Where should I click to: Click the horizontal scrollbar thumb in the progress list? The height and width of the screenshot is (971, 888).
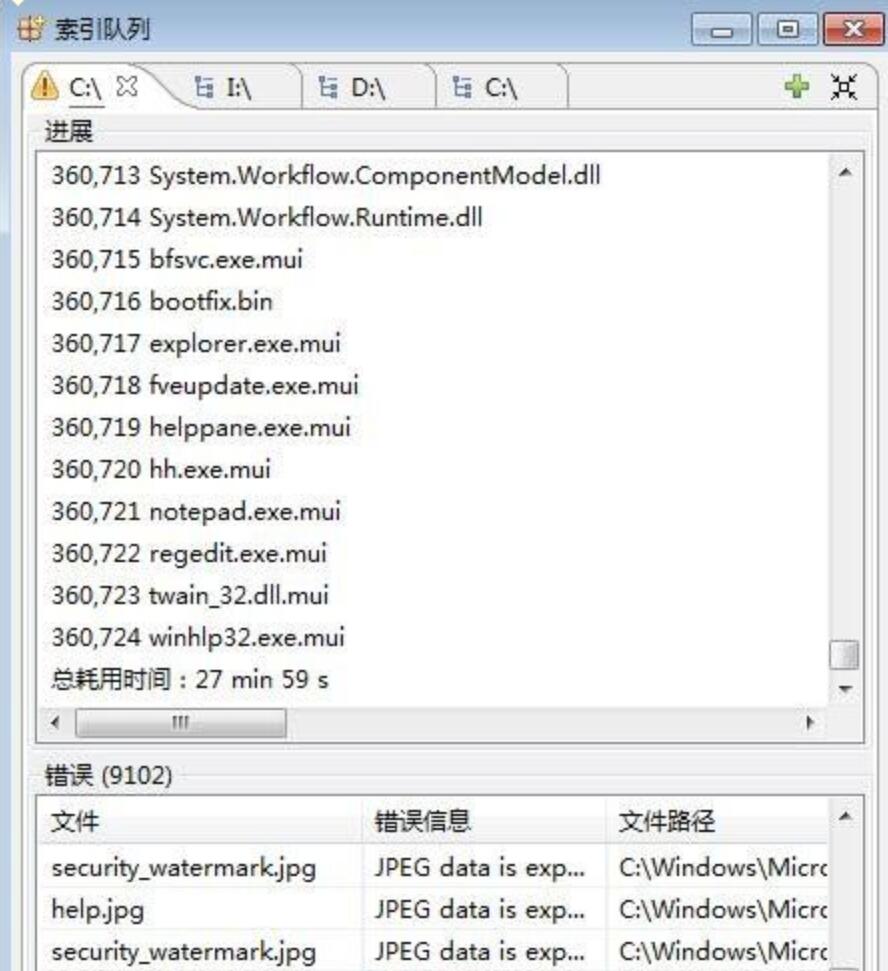[x=180, y=722]
